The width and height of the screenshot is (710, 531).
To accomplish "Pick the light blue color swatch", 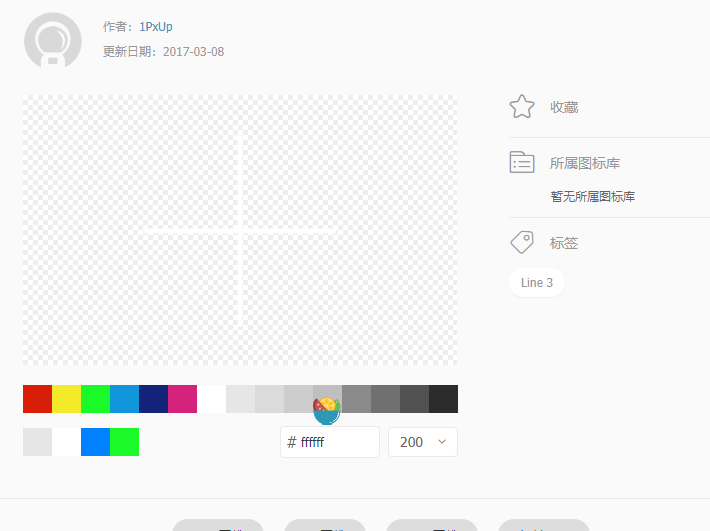I will 125,399.
